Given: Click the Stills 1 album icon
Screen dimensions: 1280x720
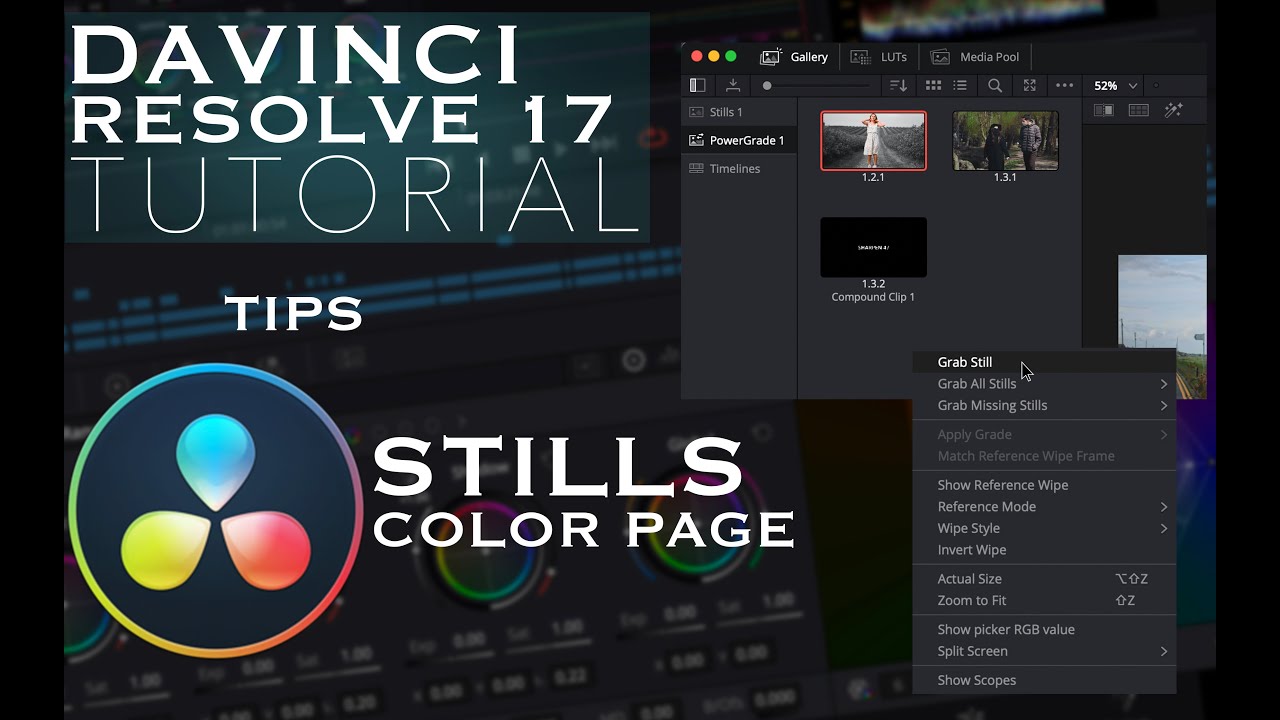Looking at the screenshot, I should point(696,112).
